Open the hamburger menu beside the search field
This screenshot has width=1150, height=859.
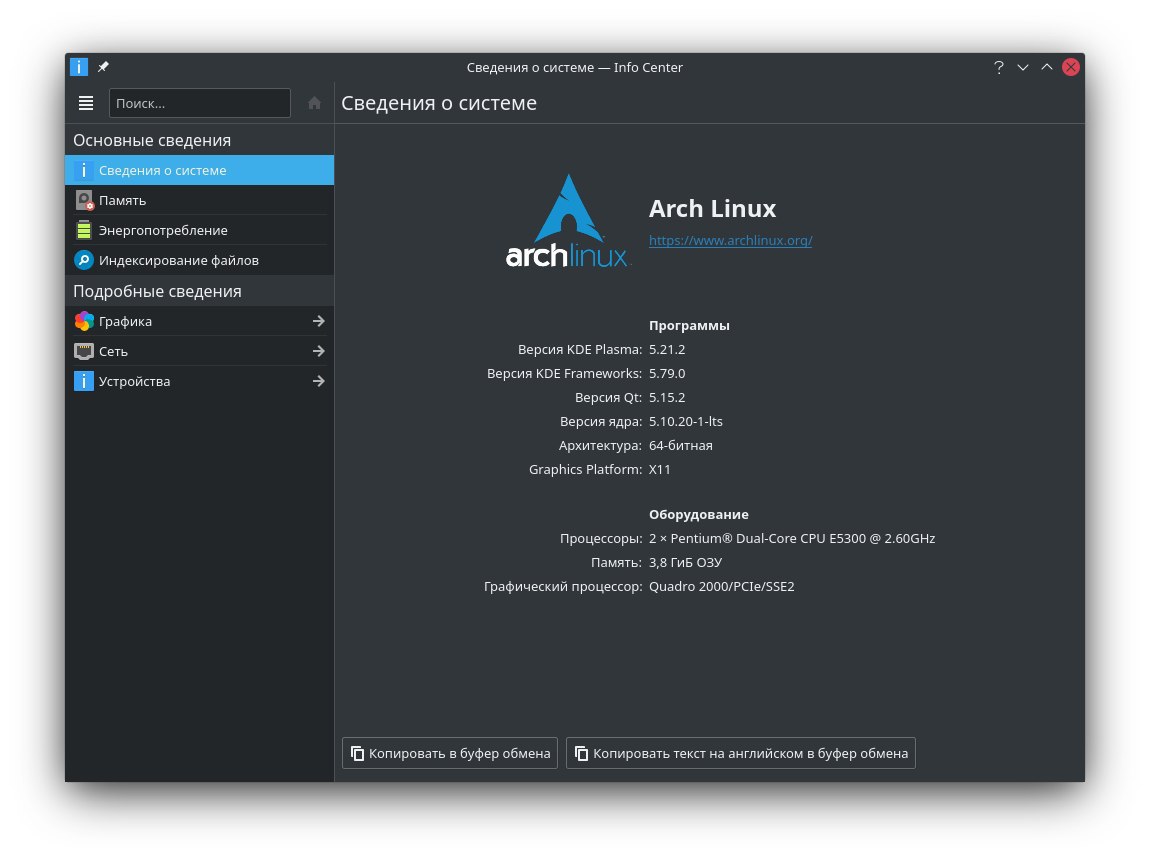pos(86,103)
